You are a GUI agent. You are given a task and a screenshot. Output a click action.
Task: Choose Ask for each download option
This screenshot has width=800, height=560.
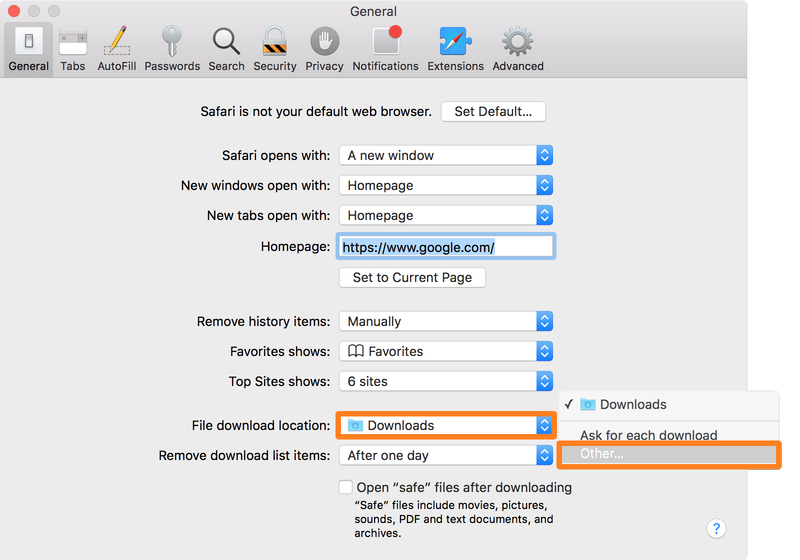[x=668, y=435]
